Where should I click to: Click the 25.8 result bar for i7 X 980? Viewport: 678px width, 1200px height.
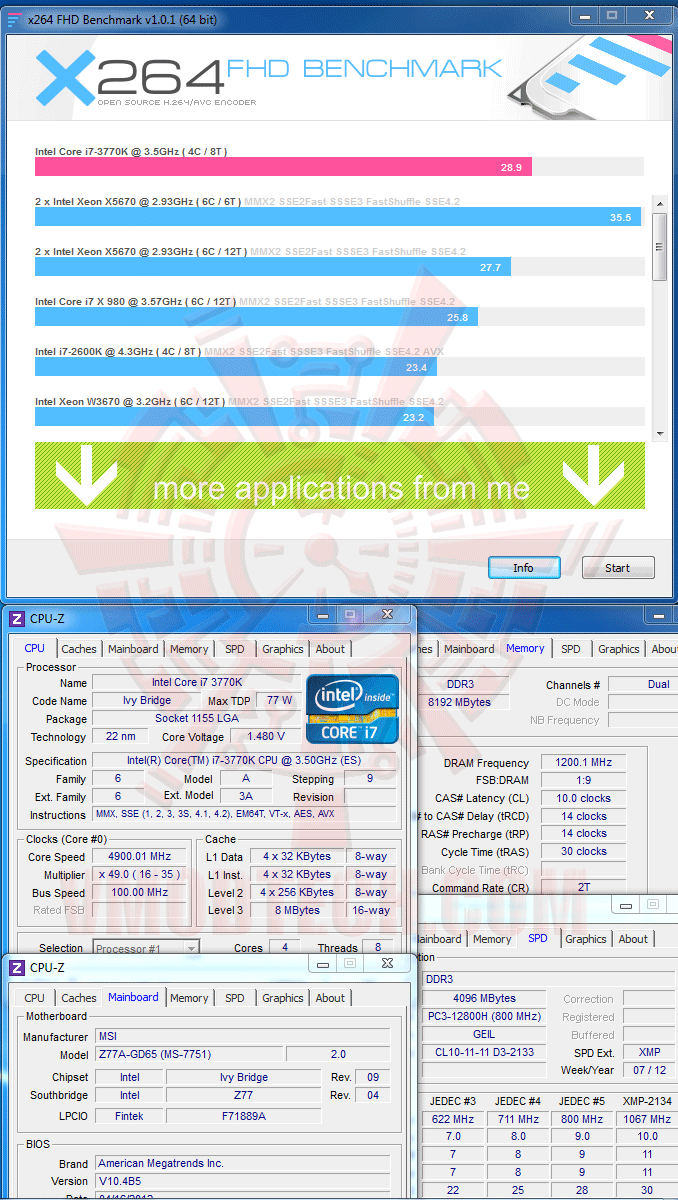[256, 317]
